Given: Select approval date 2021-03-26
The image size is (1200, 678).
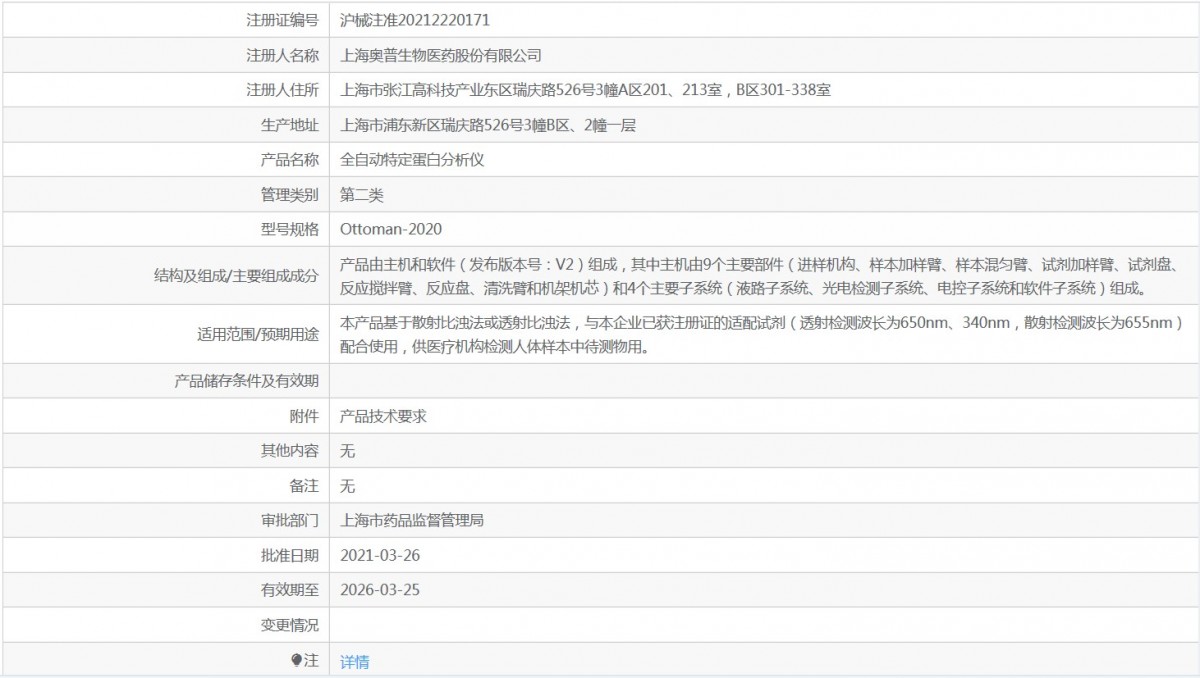Looking at the screenshot, I should point(379,555).
